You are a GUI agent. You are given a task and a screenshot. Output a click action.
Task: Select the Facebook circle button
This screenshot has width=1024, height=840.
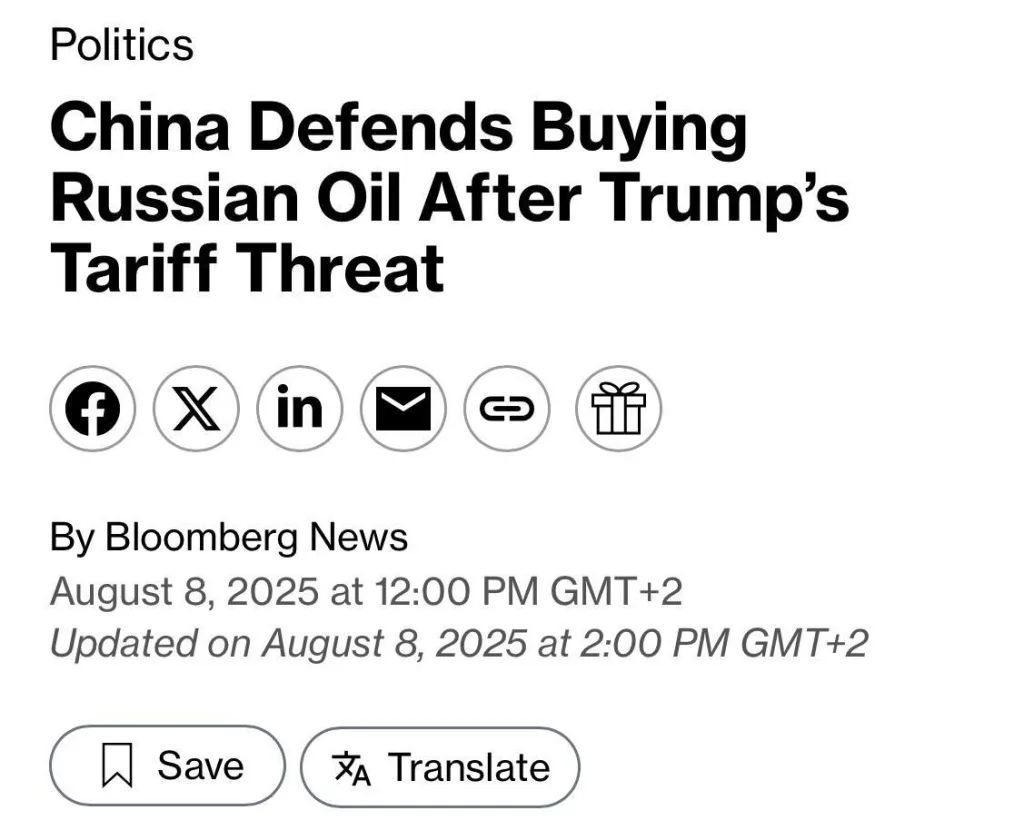[92, 408]
